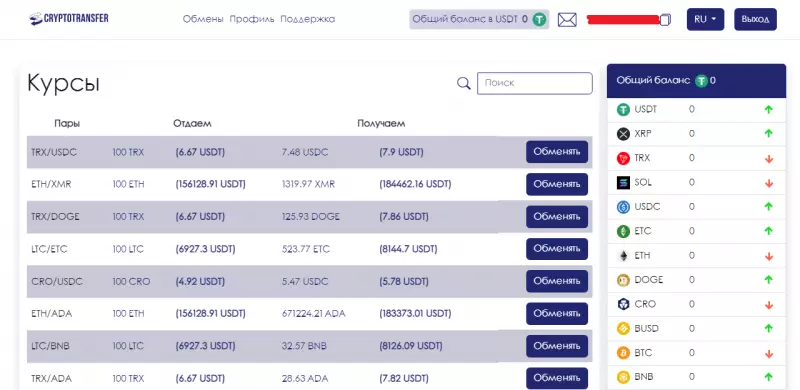Screen dimensions: 800x390
Task: Click Обменять for the CRO/USDC pair
Action: [557, 281]
